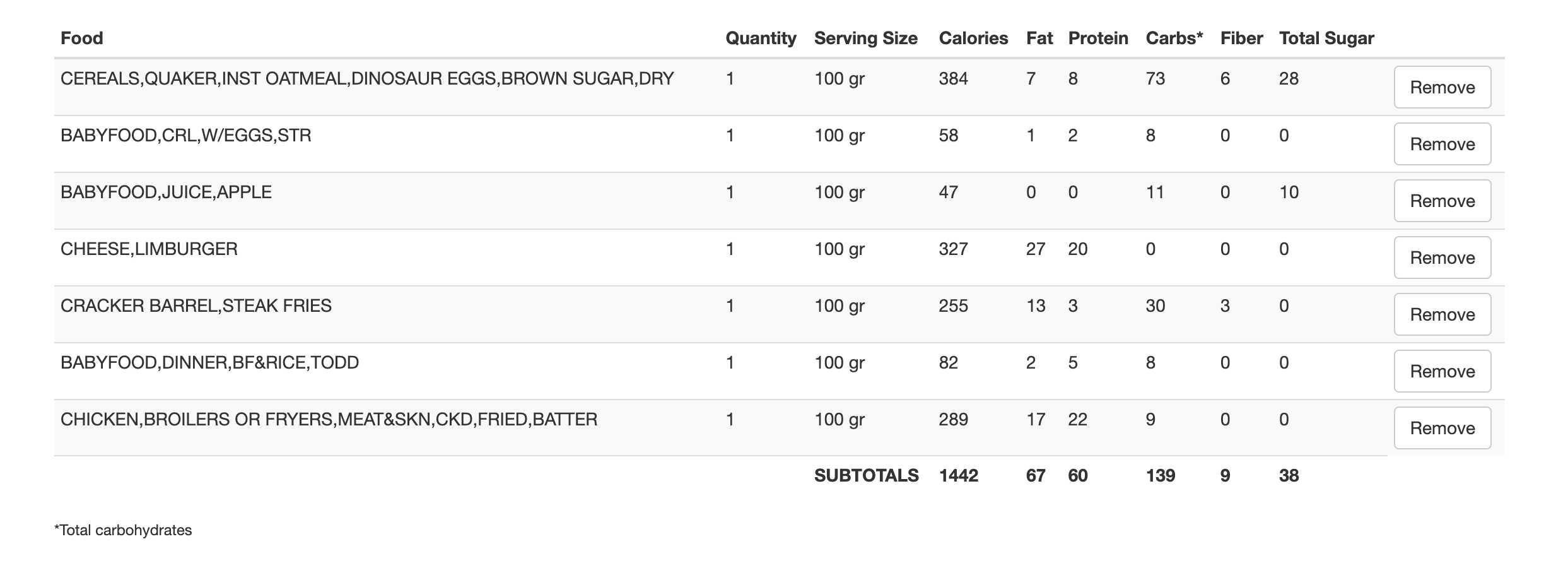Click the Food column header
The image size is (1568, 563).
[82, 39]
